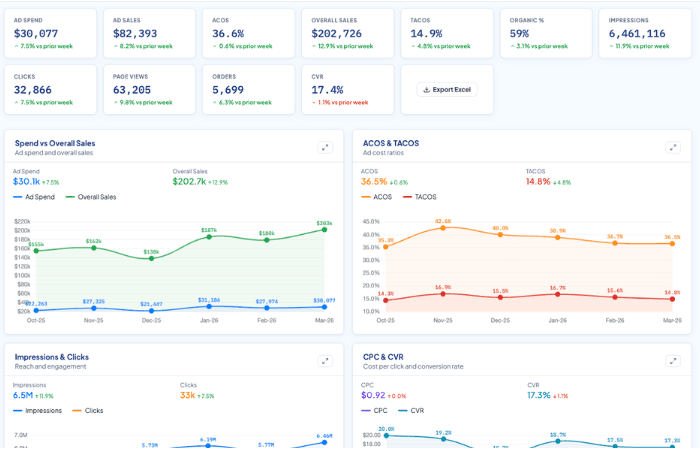Image resolution: width=700 pixels, height=451 pixels.
Task: Select the Impressions 6,461,116 card
Action: (645, 33)
